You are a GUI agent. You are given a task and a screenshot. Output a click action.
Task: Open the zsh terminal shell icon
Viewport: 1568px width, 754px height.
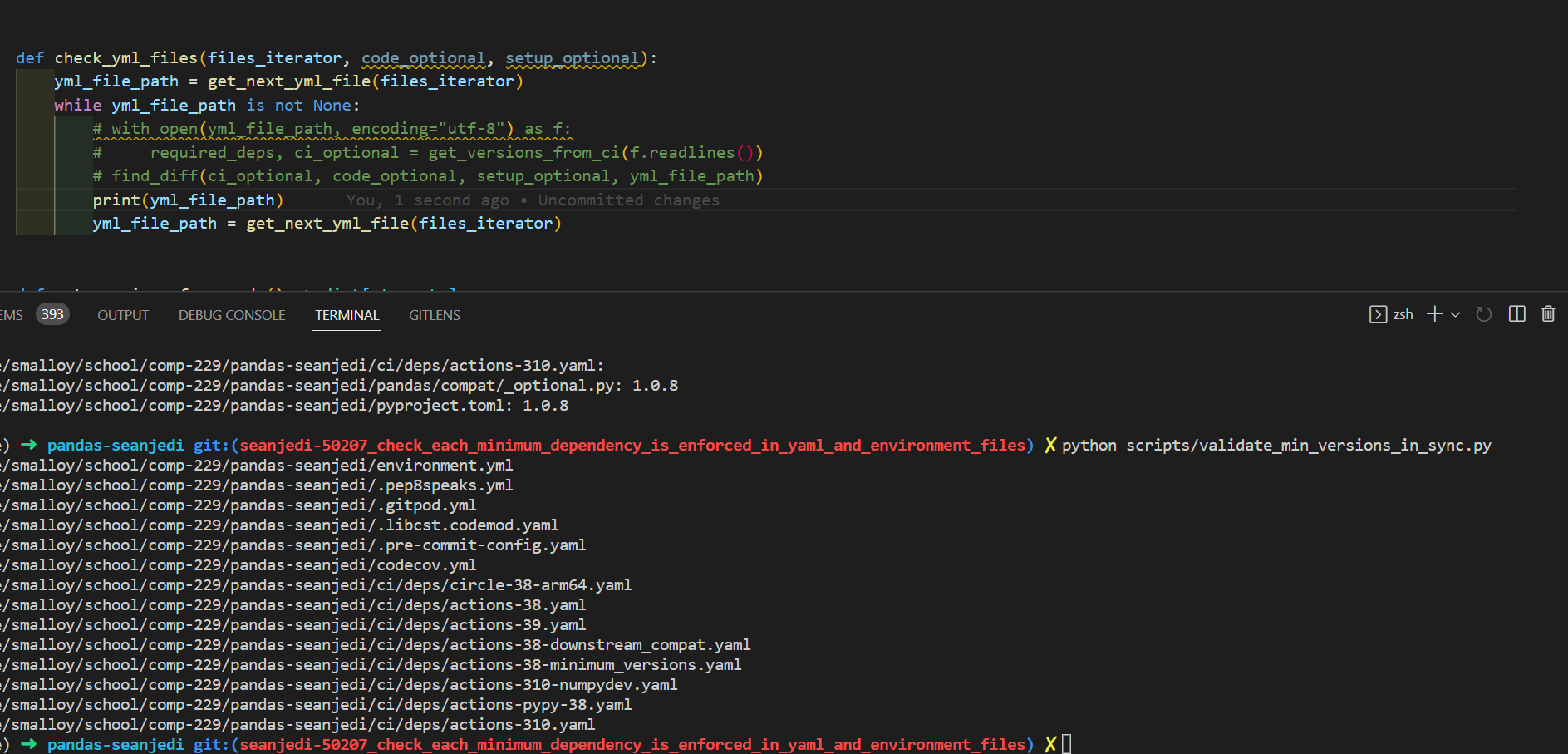tap(1378, 314)
